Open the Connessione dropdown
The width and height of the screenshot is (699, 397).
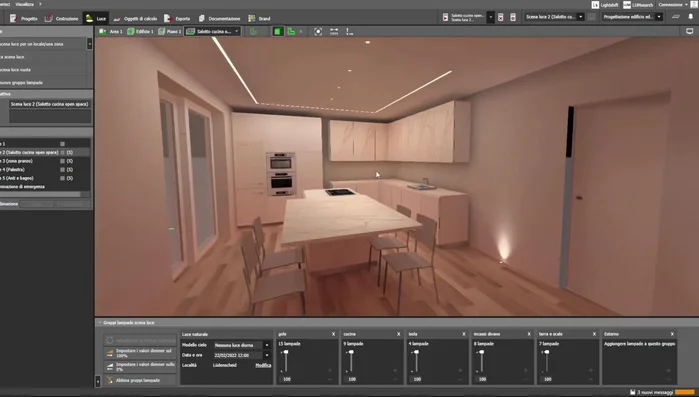pyautogui.click(x=673, y=4)
